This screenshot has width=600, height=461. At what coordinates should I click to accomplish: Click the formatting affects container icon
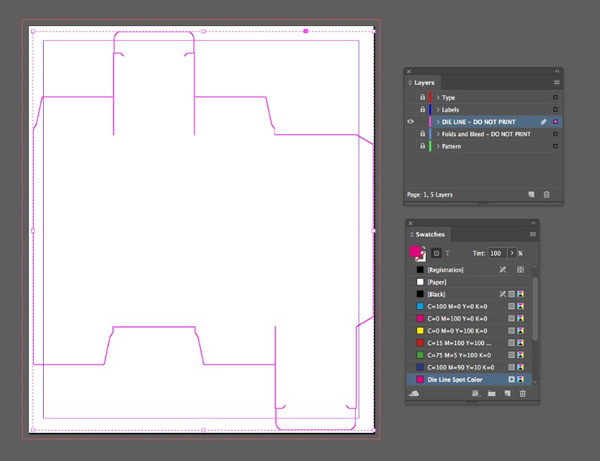click(x=436, y=254)
